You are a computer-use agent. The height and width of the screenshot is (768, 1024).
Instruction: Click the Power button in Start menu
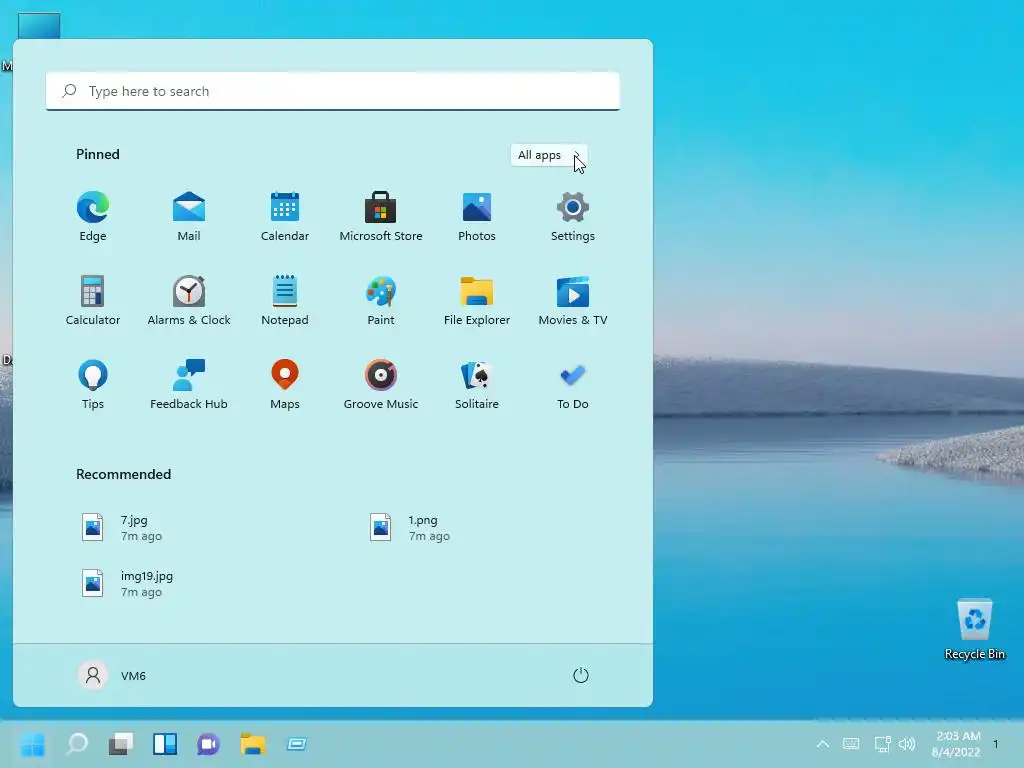581,675
